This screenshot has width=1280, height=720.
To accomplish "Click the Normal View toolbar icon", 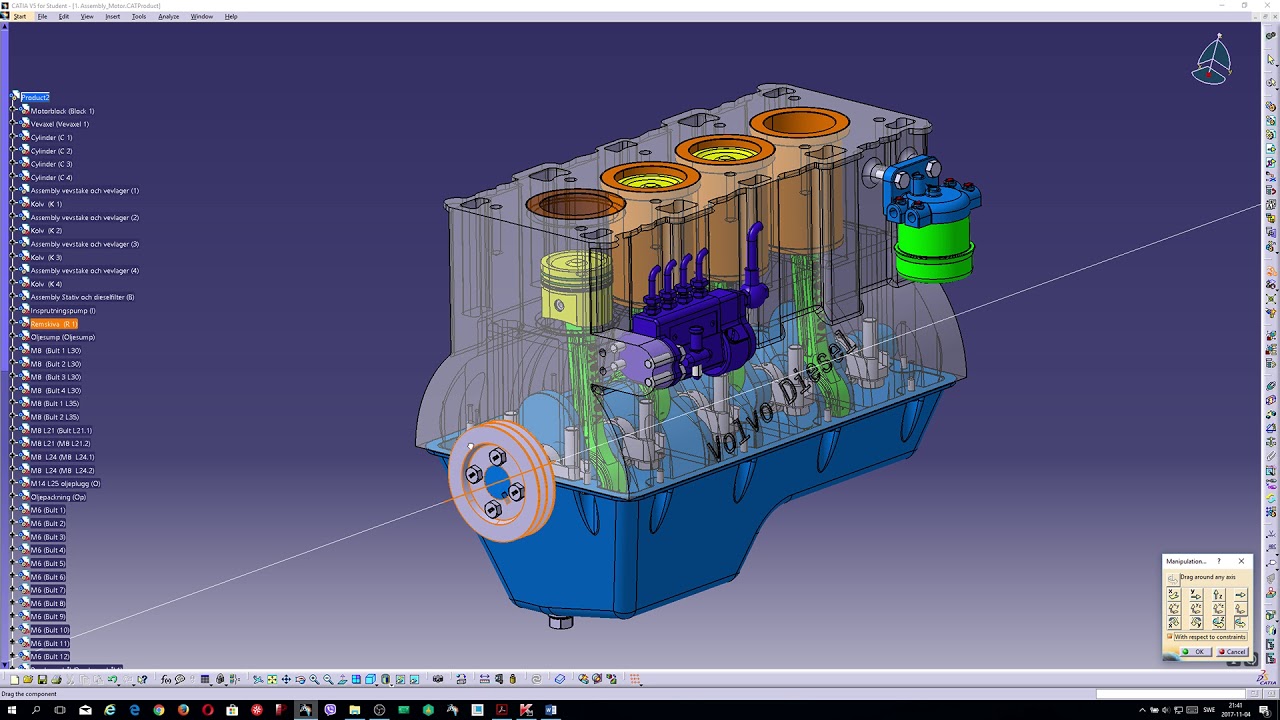I will click(342, 679).
